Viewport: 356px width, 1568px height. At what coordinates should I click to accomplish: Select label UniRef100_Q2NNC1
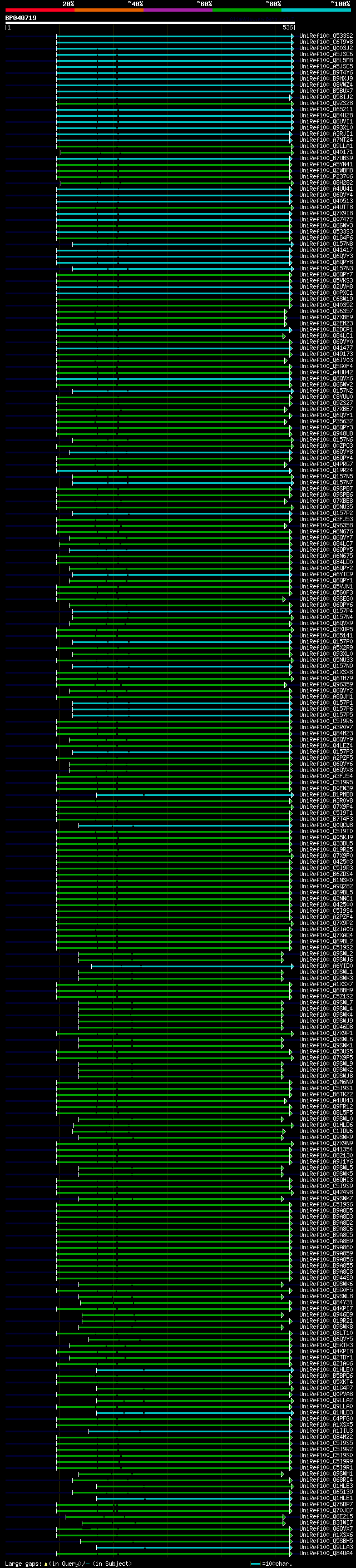point(326,898)
